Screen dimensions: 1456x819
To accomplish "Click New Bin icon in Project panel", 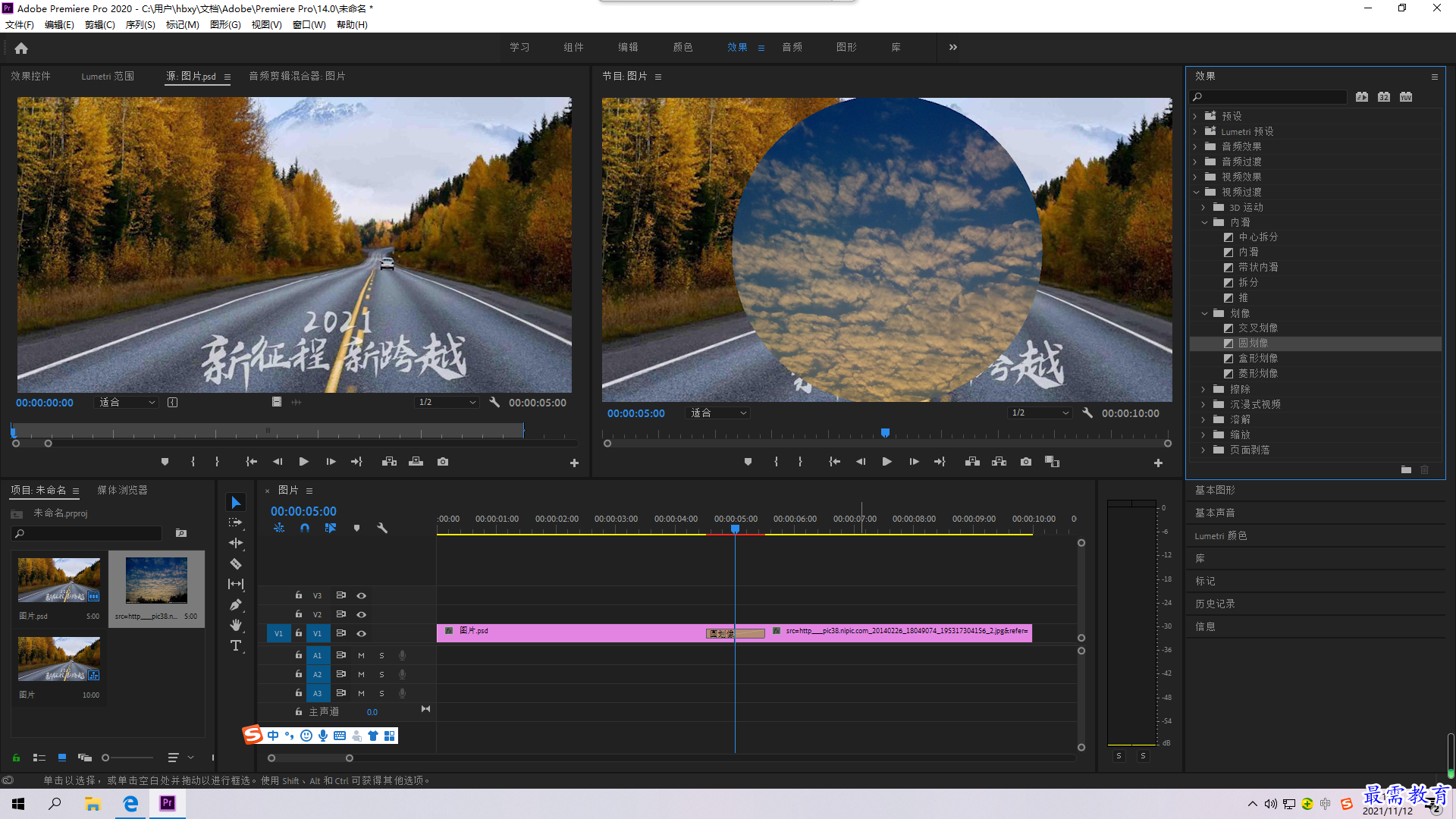I will (x=180, y=533).
